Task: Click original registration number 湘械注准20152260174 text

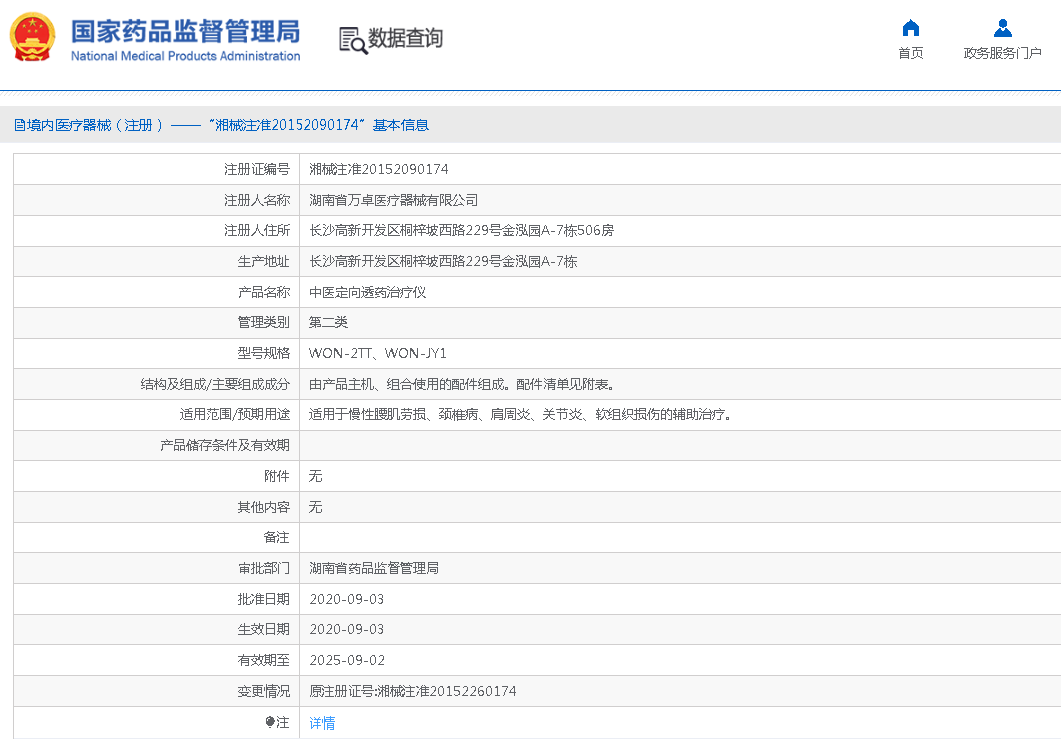Action: [x=413, y=691]
